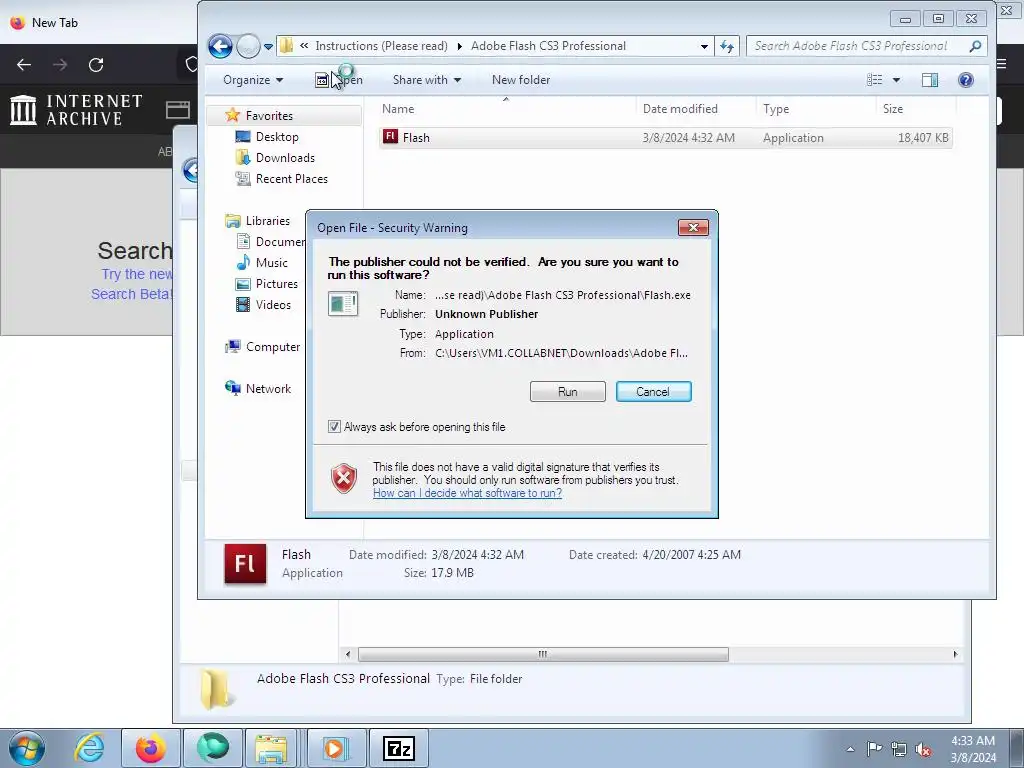
Task: Select the Firefox New Tab tab
Action: [x=46, y=23]
